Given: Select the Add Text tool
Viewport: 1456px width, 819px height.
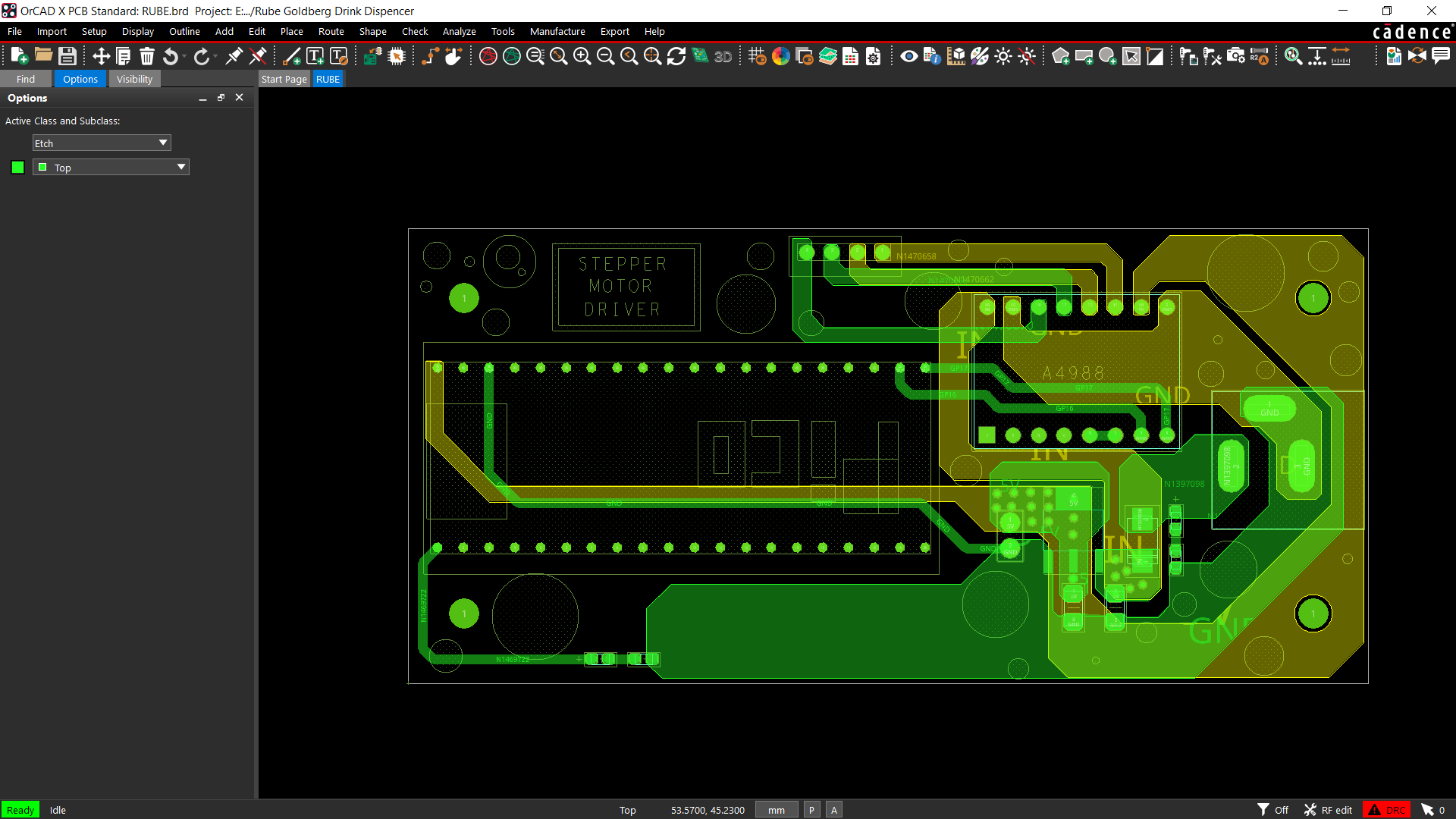Looking at the screenshot, I should pos(315,56).
